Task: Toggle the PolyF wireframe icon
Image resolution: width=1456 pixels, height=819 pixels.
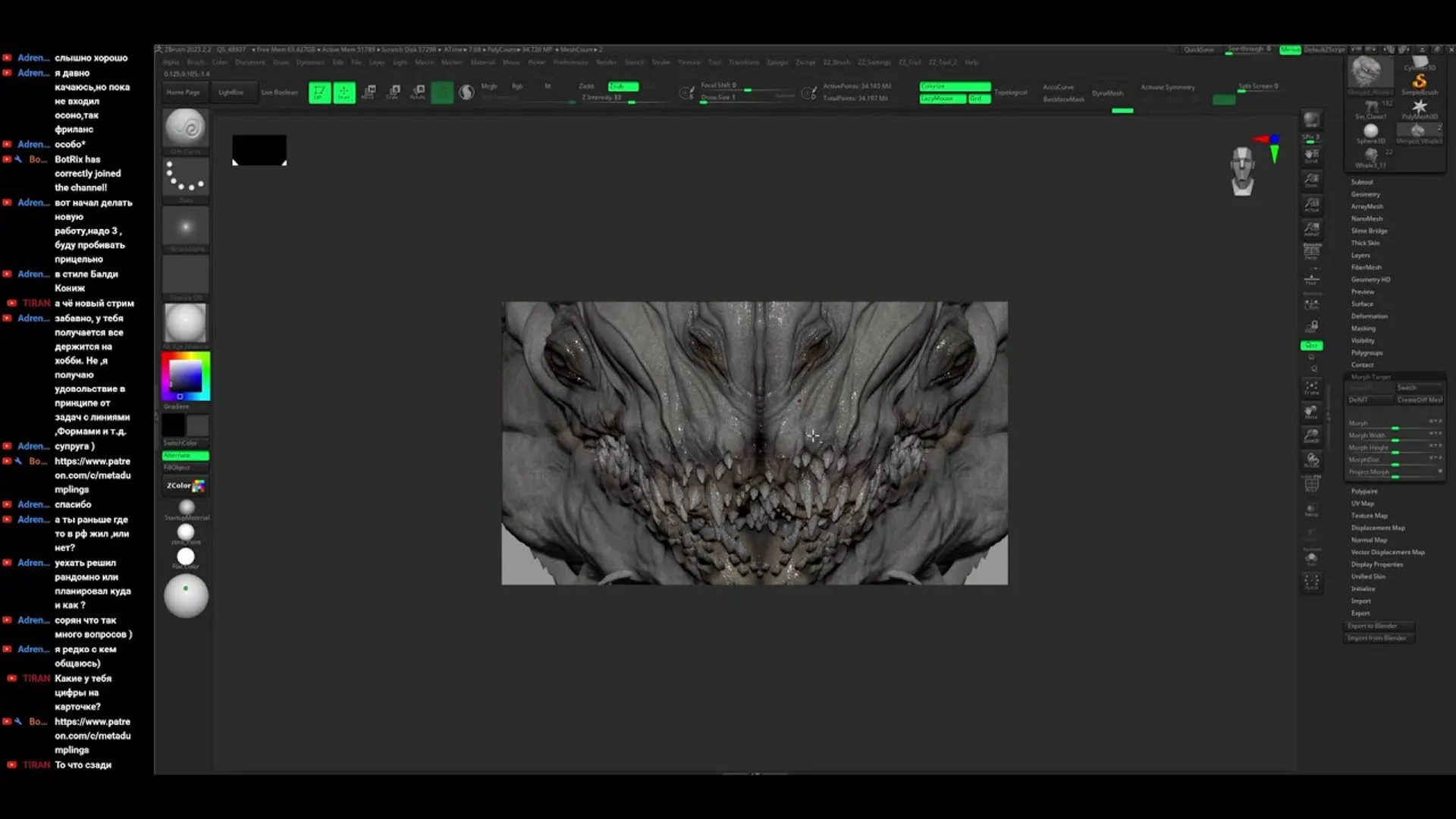Action: tap(1311, 485)
